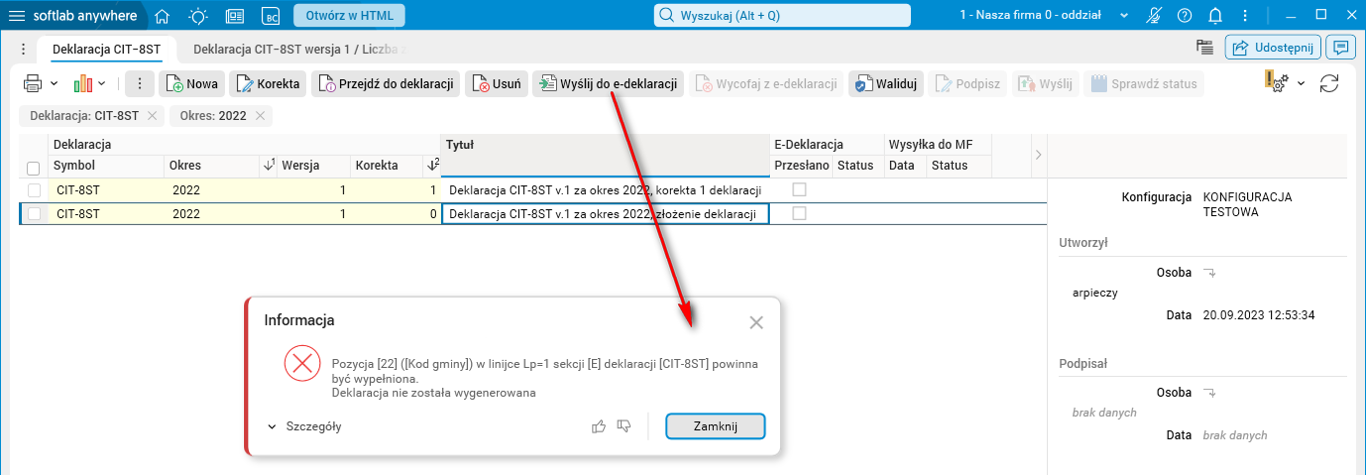The height and width of the screenshot is (475, 1366).
Task: Switch to the 'Deklaracja CIT-8ST' tab
Action: (x=106, y=49)
